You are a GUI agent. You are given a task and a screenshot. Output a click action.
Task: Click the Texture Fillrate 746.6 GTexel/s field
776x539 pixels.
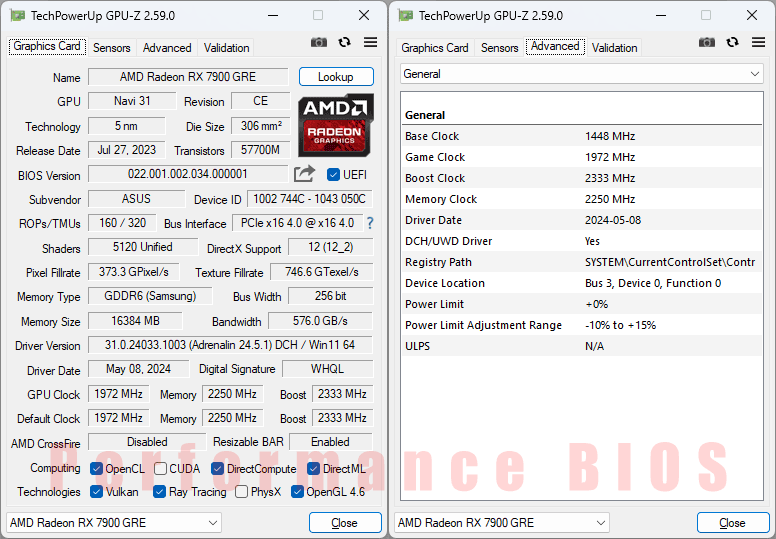(x=321, y=272)
